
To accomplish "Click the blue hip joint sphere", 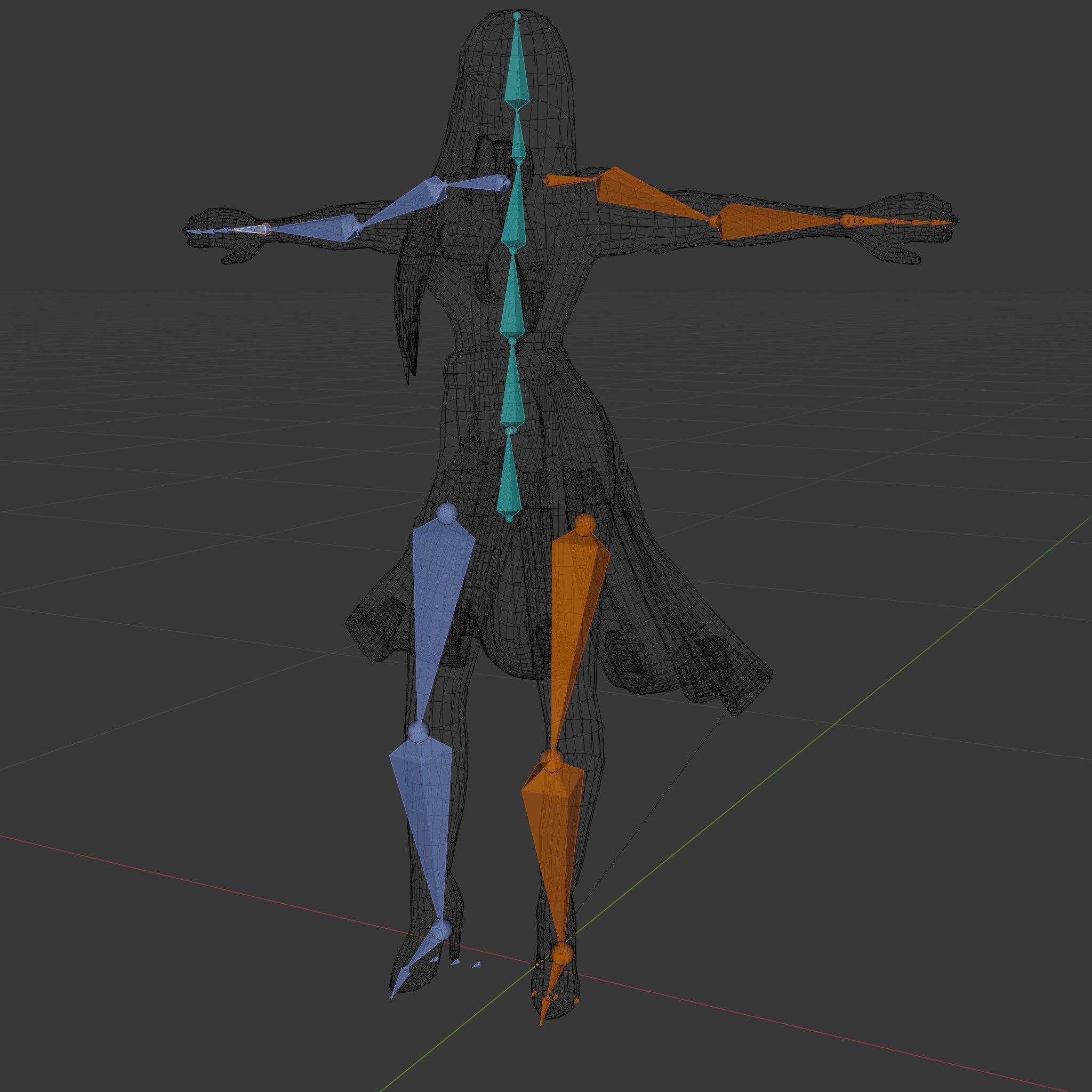I will tap(447, 512).
